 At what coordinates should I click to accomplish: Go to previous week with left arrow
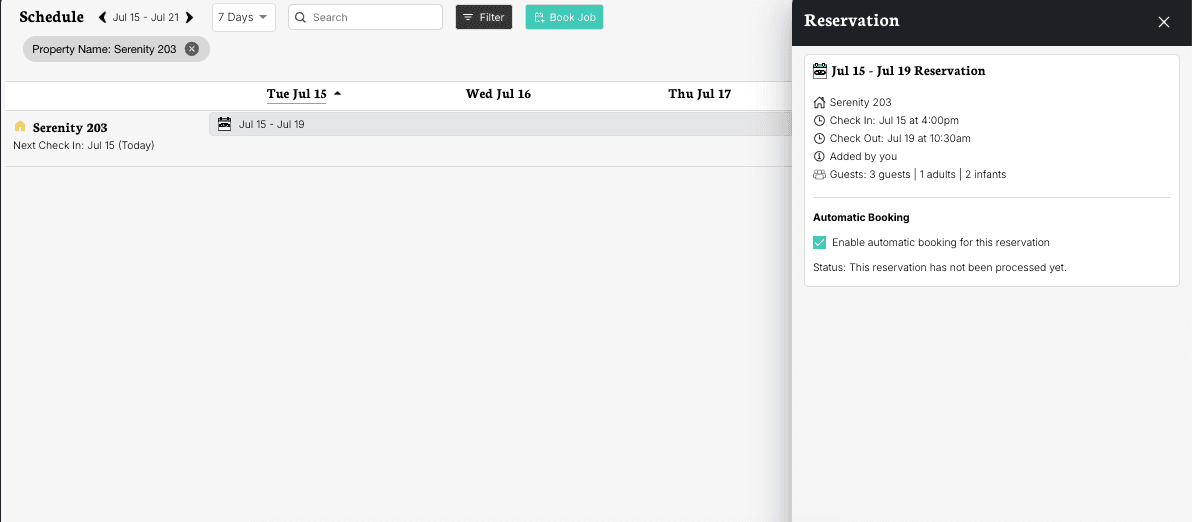(102, 18)
